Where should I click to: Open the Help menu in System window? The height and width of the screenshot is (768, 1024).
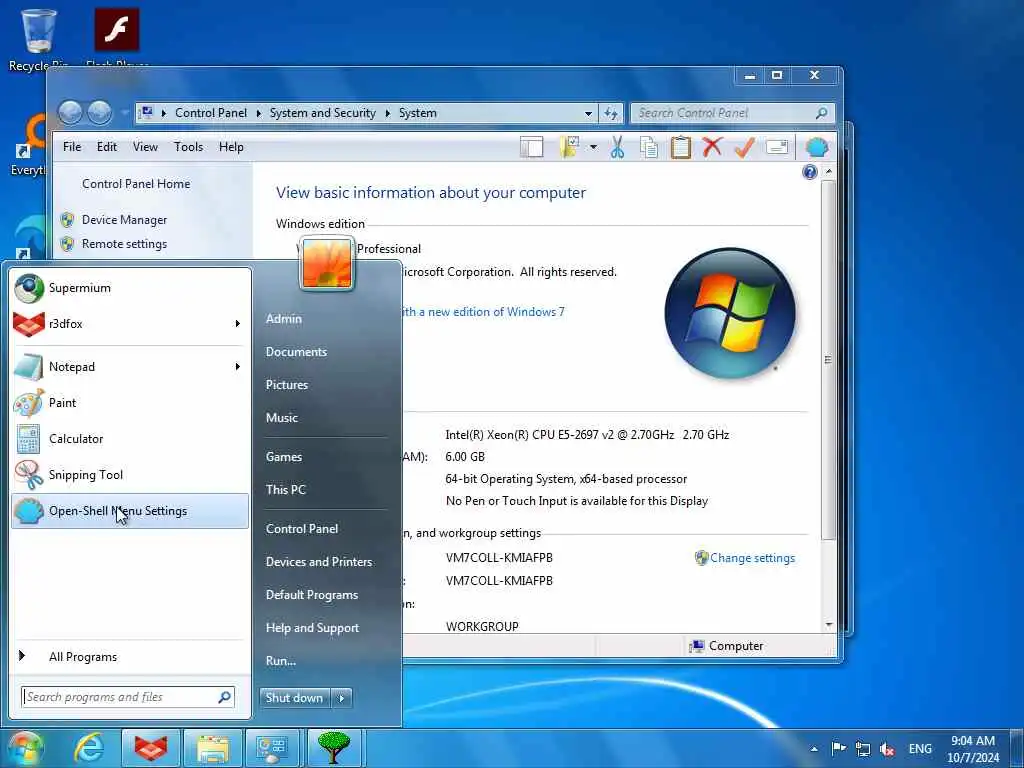(231, 147)
